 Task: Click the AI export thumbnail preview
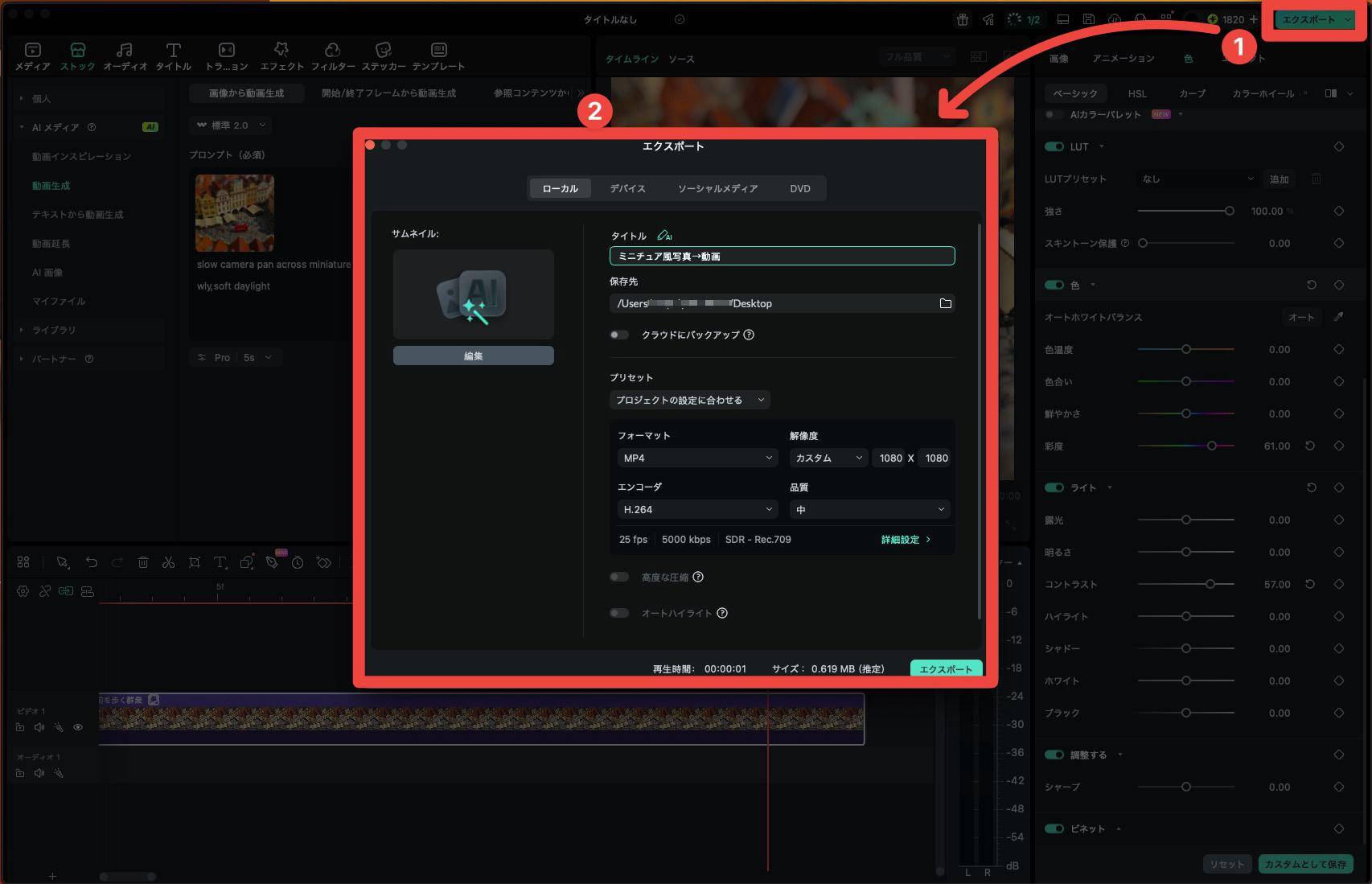(474, 294)
